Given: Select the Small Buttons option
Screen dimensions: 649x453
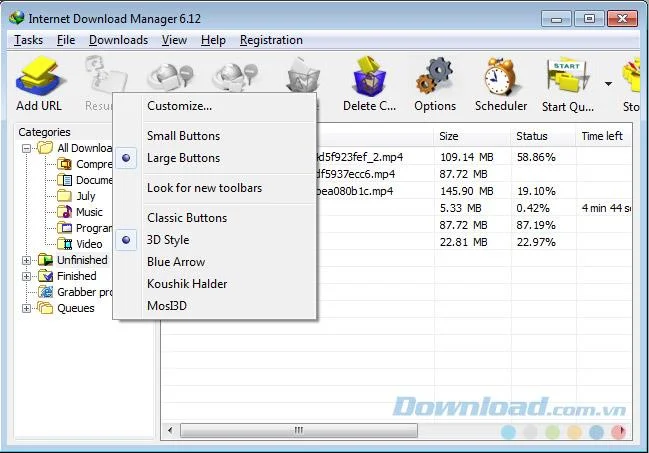Looking at the screenshot, I should [183, 136].
